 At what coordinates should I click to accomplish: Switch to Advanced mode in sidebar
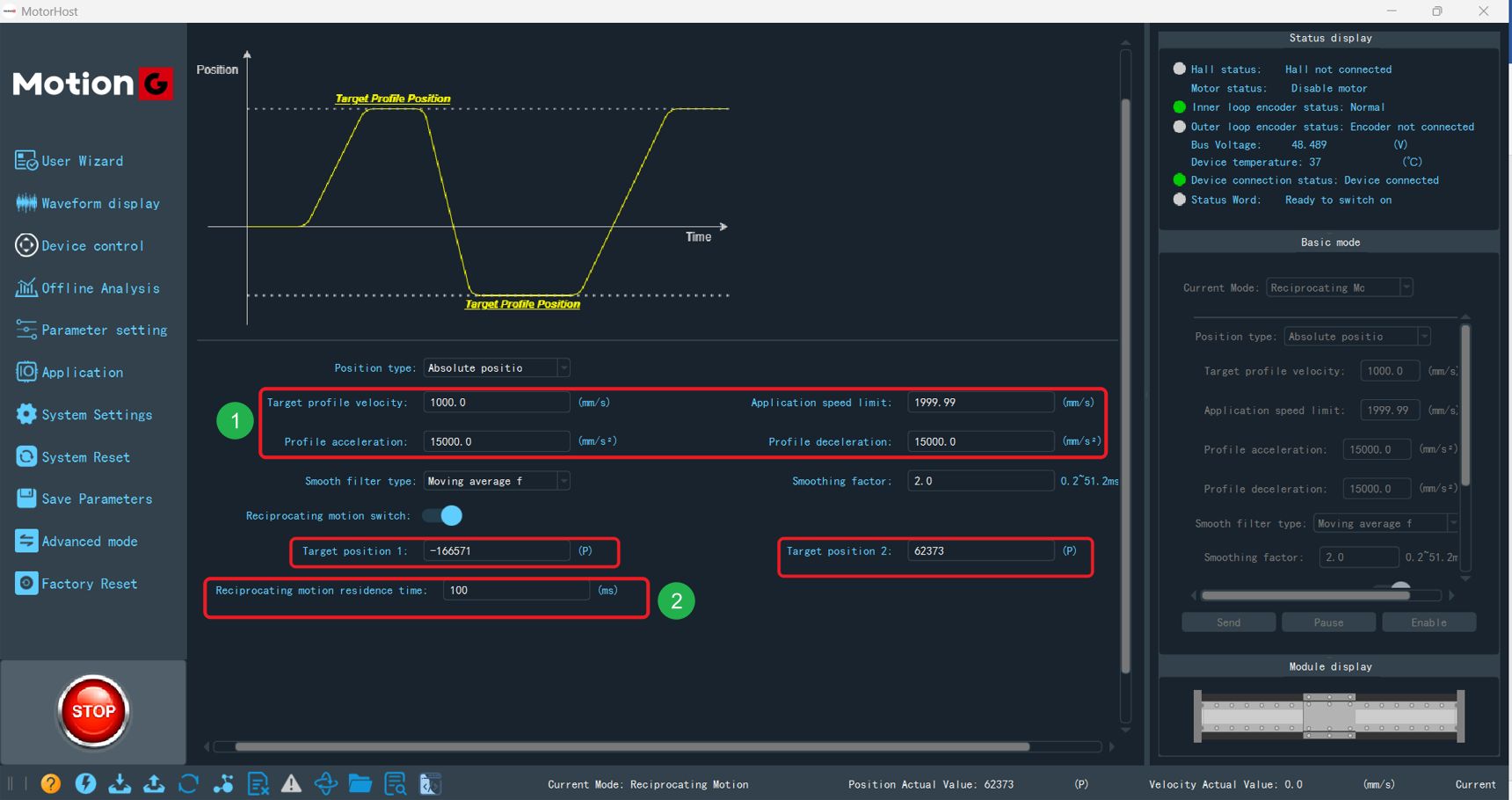click(x=76, y=541)
